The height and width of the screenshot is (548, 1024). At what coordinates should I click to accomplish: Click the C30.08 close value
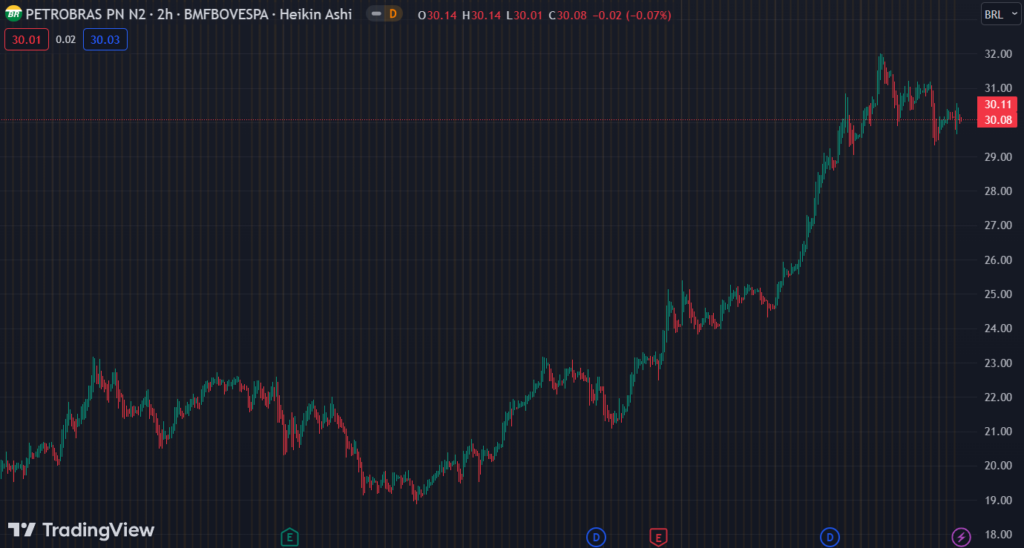click(x=568, y=14)
